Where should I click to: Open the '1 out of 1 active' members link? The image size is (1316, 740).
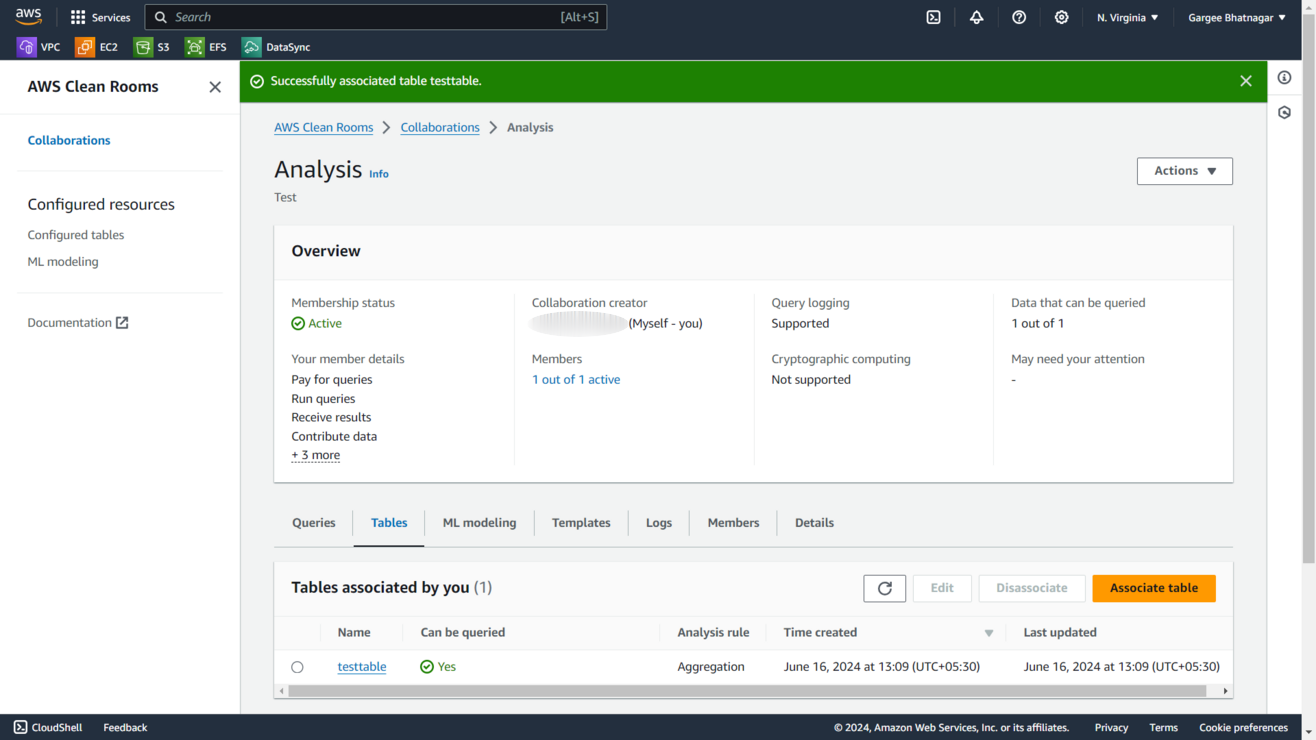click(x=576, y=380)
